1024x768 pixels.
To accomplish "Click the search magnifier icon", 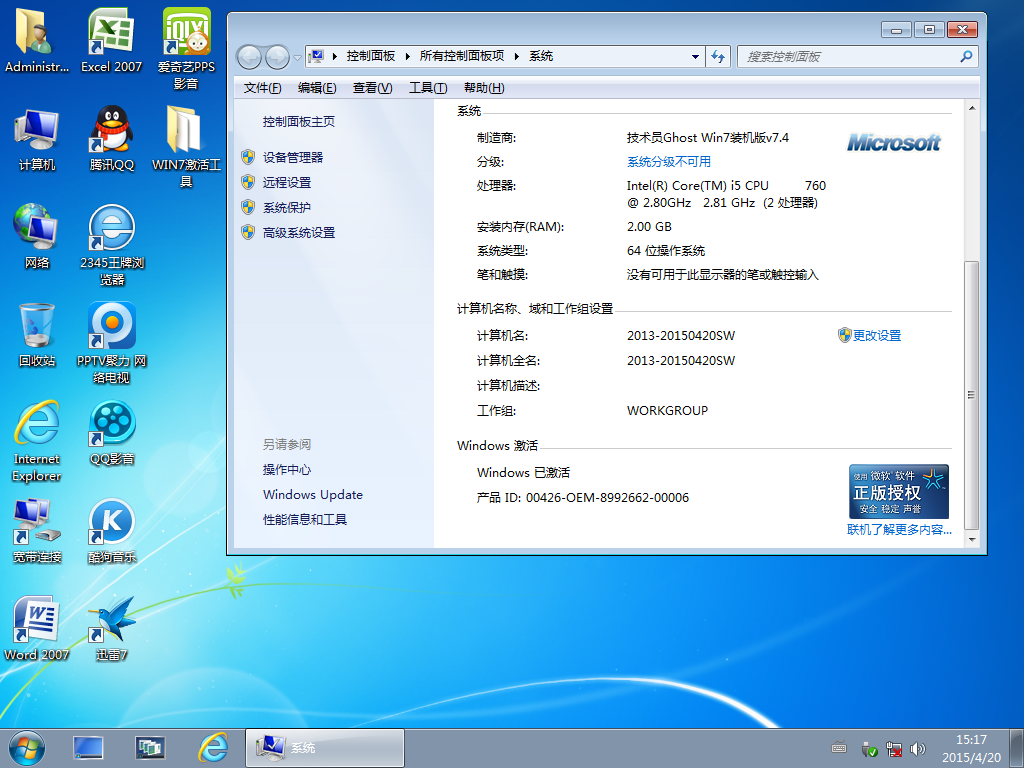I will pos(967,57).
